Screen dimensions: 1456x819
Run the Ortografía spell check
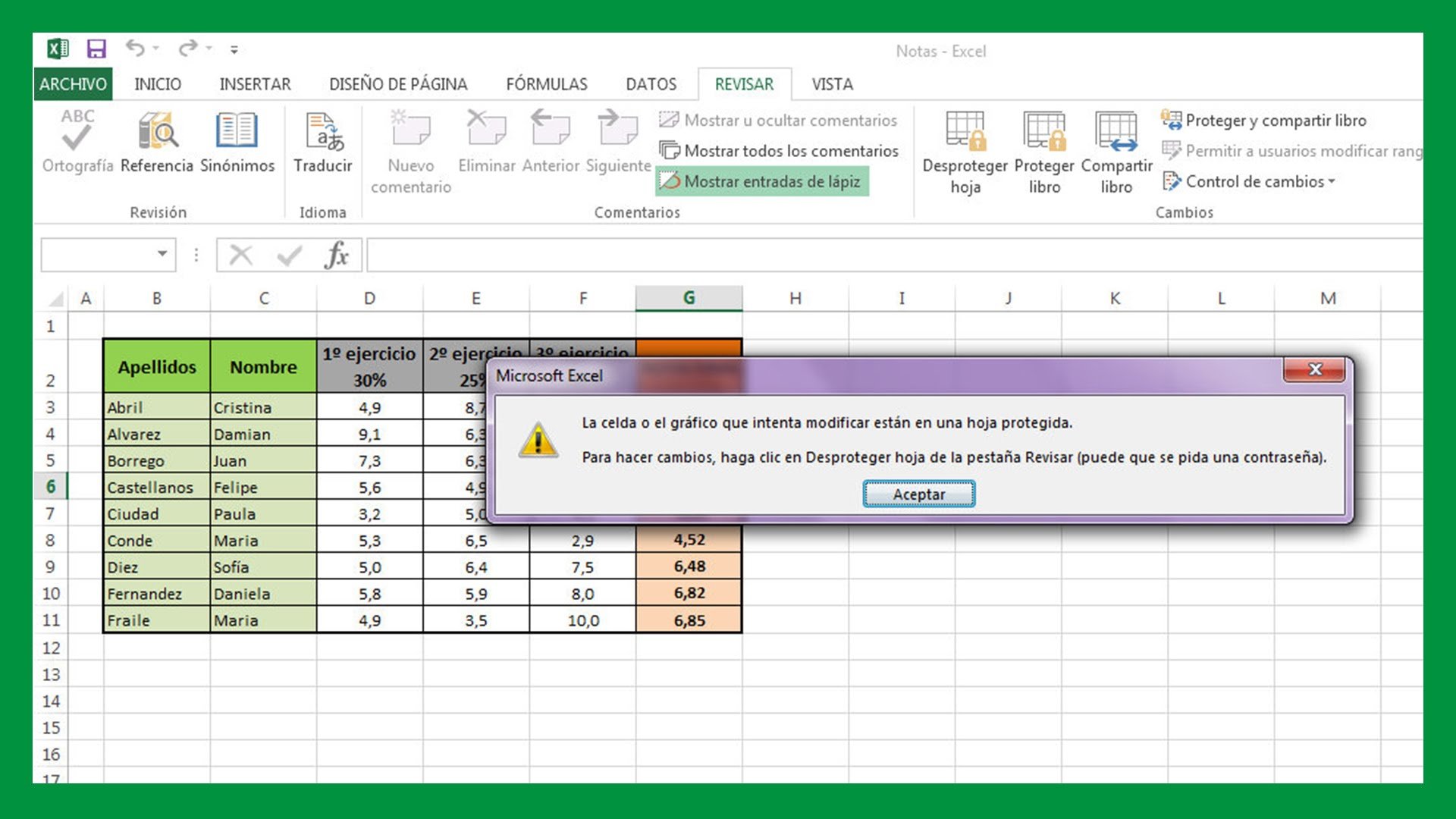(x=77, y=141)
